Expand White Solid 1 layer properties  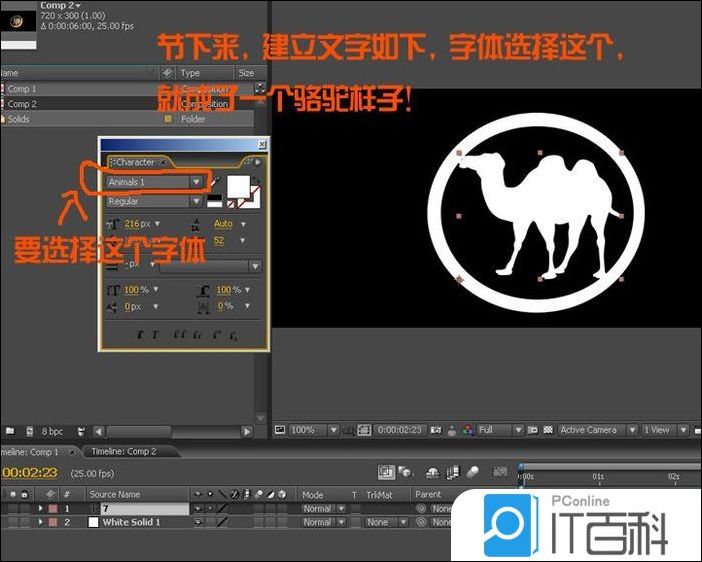pos(40,522)
